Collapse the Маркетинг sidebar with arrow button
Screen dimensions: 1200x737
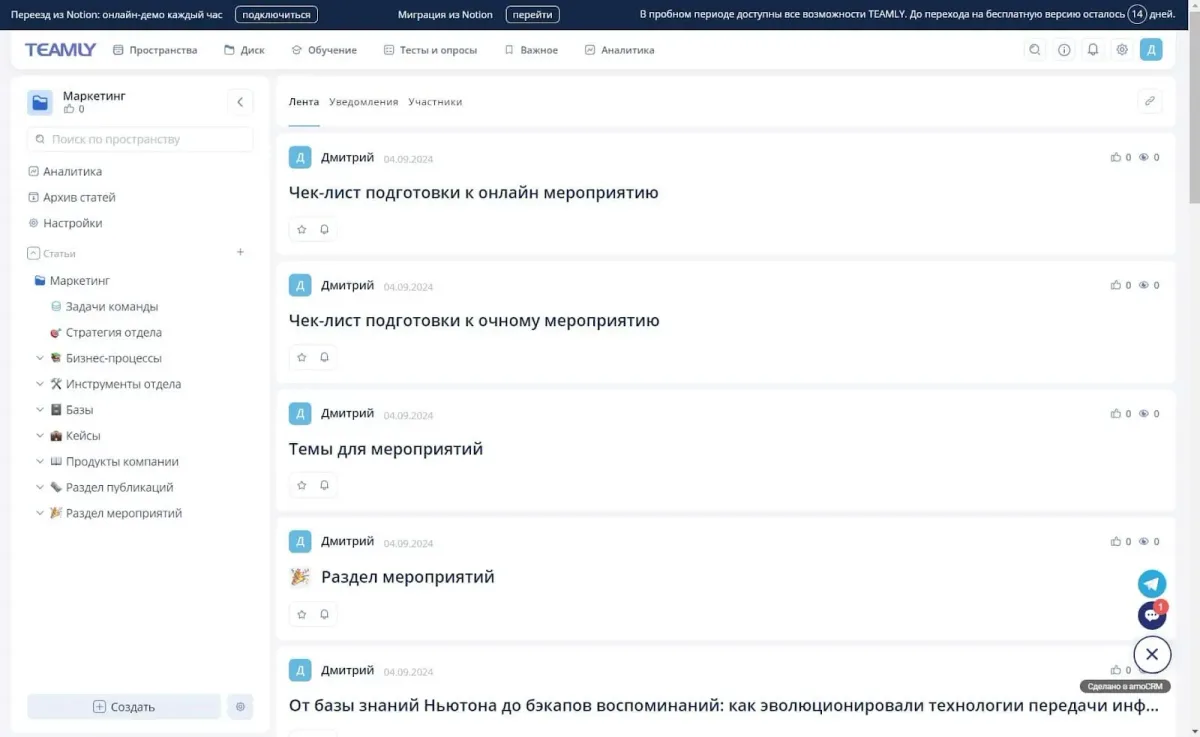tap(240, 102)
